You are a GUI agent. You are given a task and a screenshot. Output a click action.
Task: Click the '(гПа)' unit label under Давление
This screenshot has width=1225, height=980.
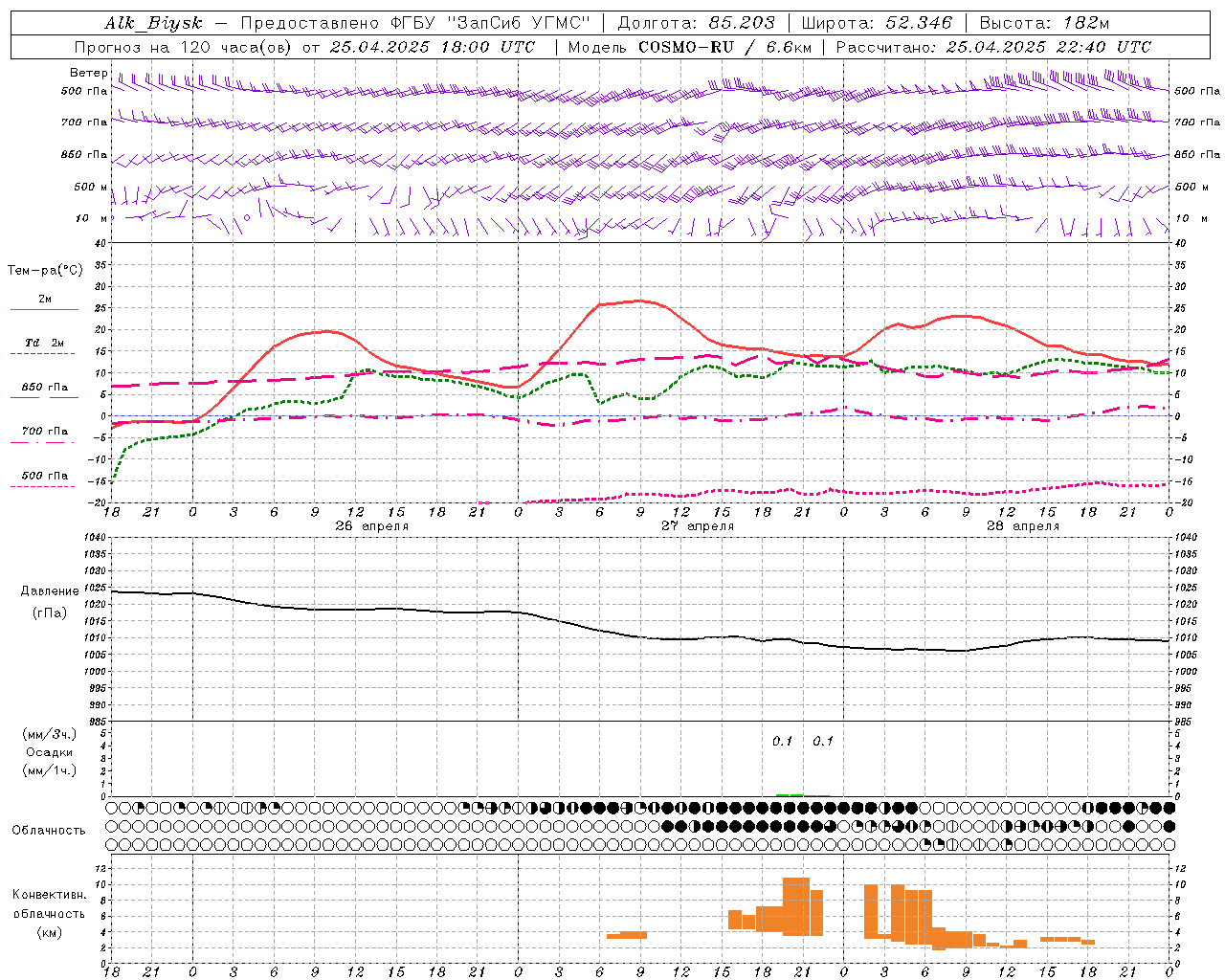coord(50,612)
